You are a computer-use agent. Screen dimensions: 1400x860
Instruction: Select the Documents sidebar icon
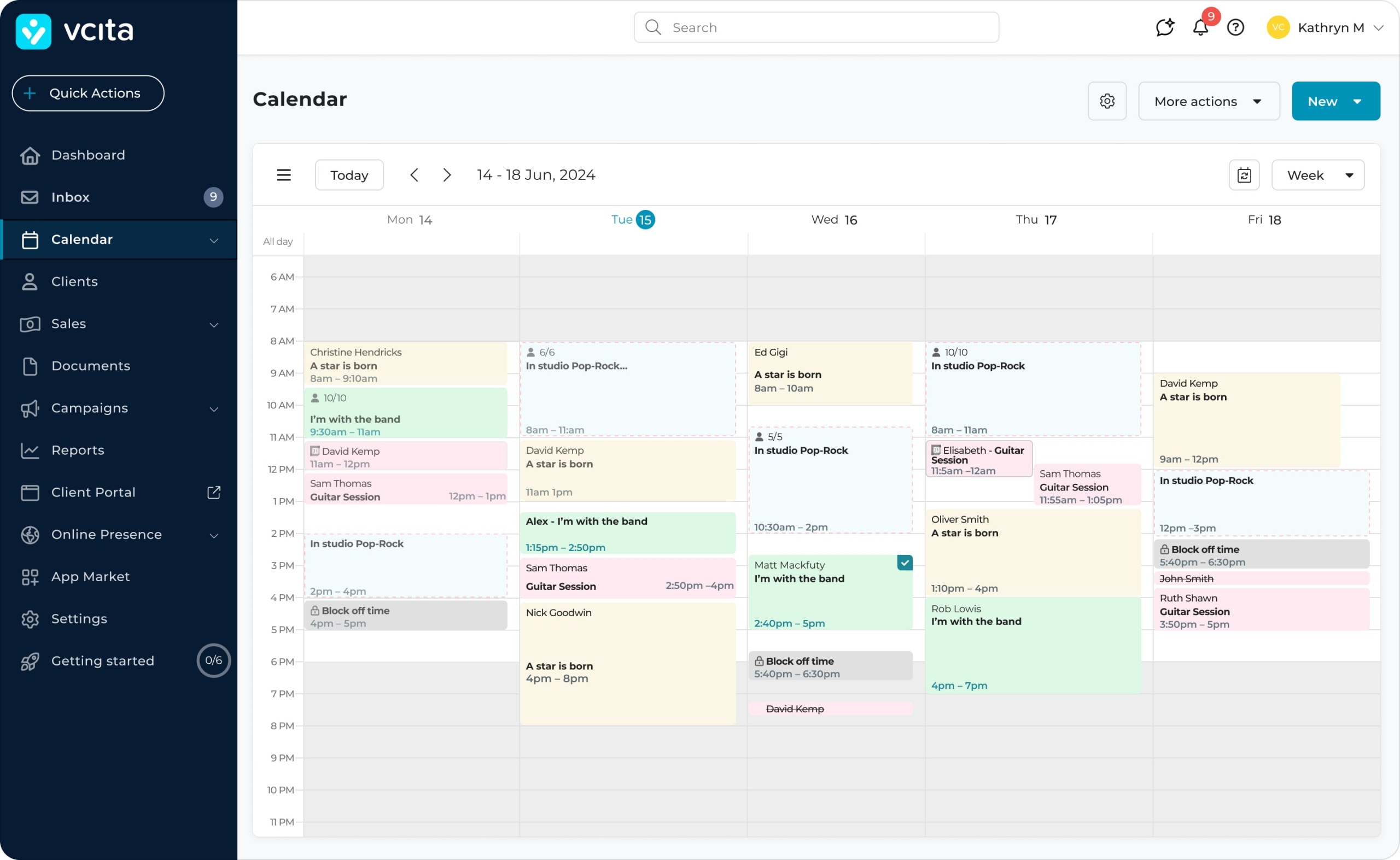point(31,366)
